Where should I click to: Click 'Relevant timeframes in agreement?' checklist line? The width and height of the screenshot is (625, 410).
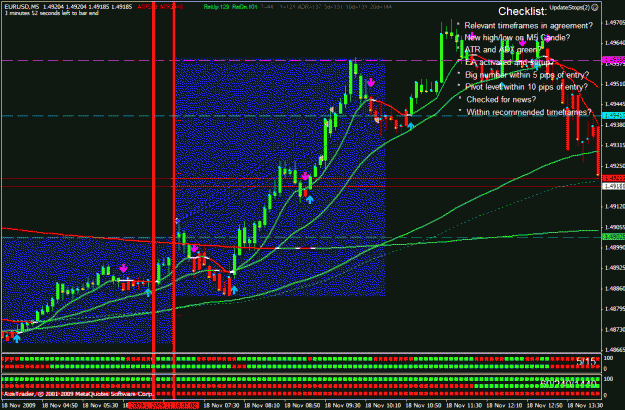tap(529, 26)
